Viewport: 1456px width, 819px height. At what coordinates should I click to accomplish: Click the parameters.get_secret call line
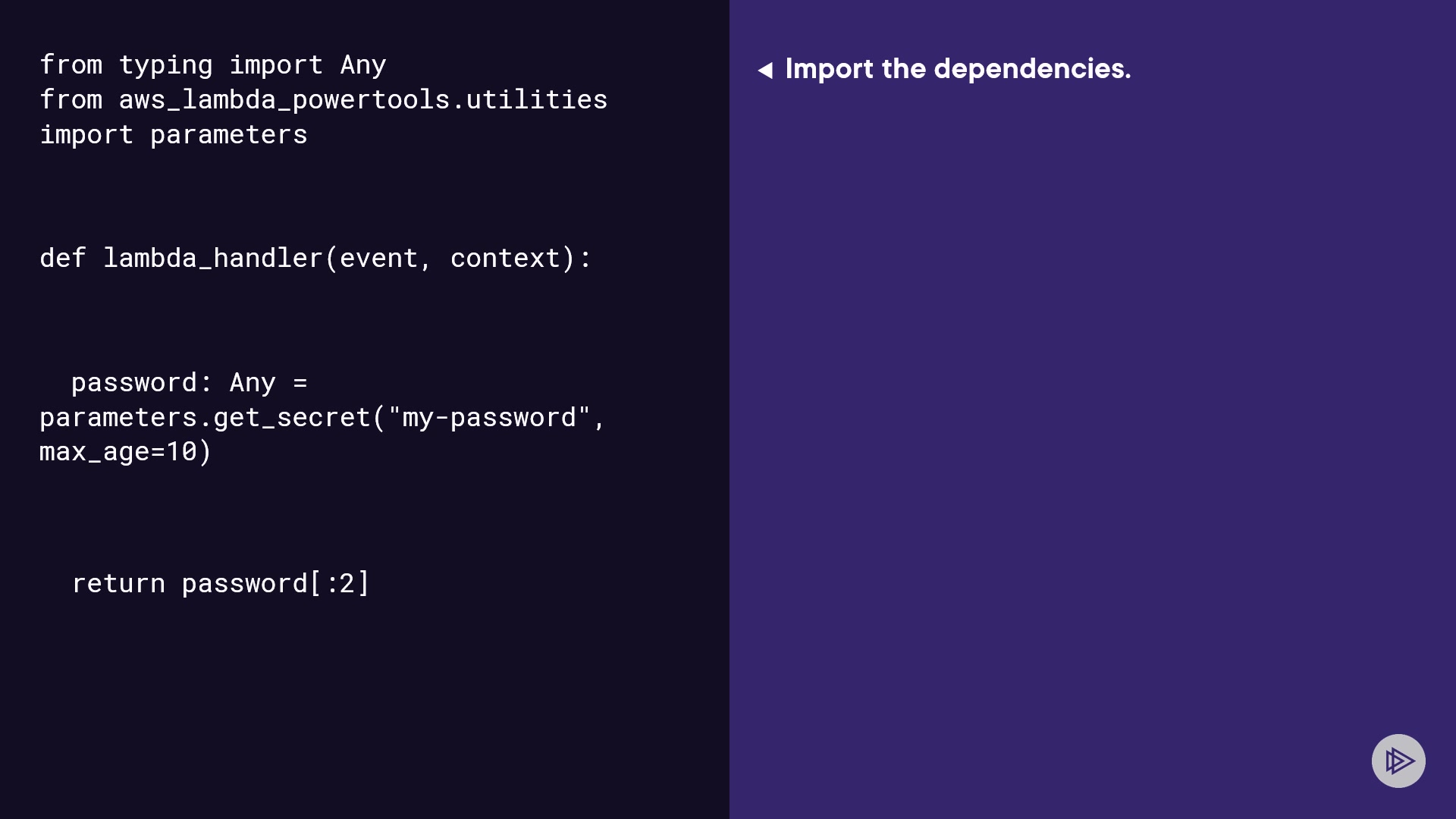323,418
